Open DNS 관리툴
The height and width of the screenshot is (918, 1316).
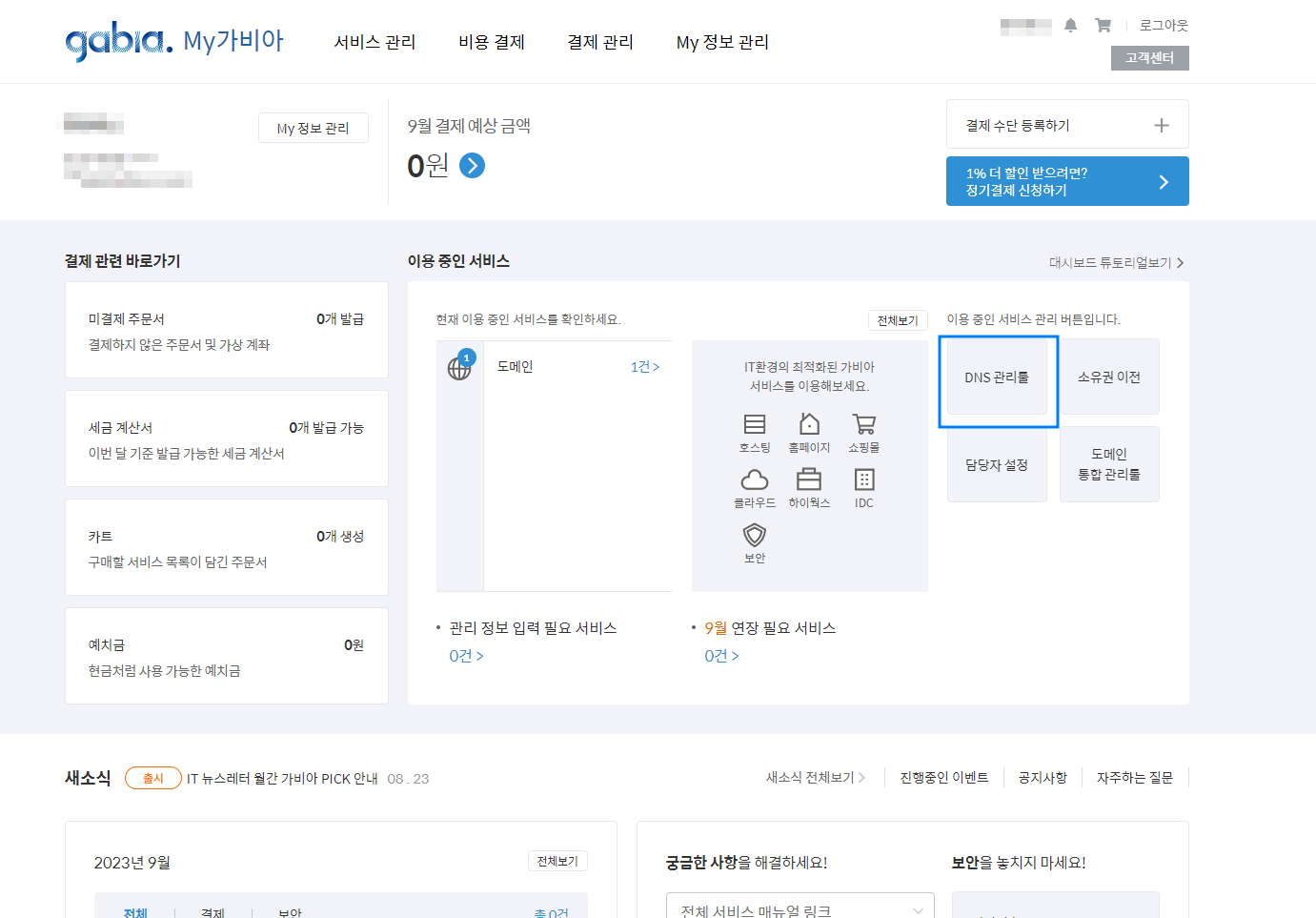pyautogui.click(x=997, y=377)
